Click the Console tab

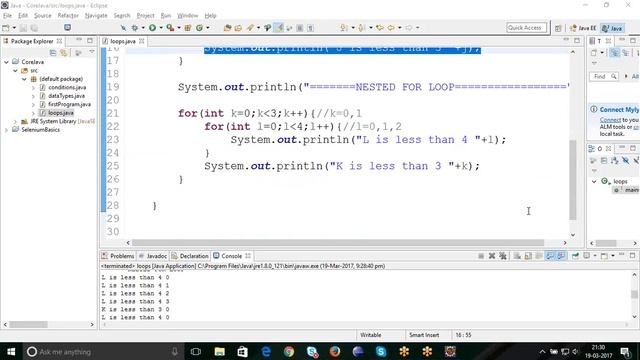231,256
